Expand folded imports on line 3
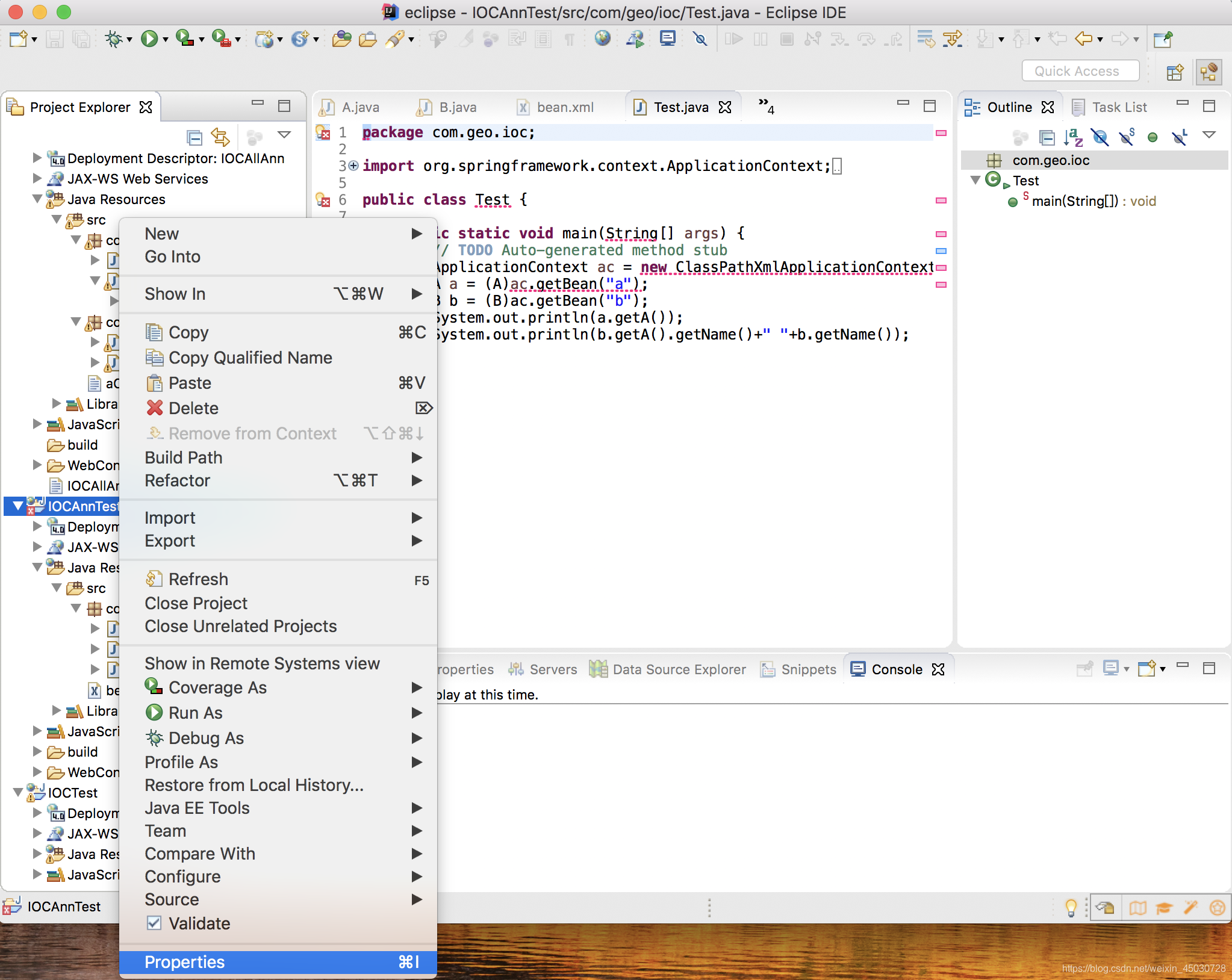Screen dimensions: 1232x980 click(x=353, y=166)
